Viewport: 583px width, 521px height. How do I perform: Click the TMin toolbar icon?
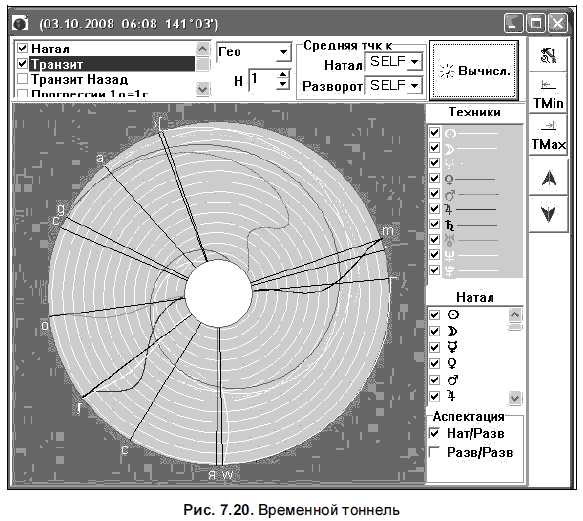pyautogui.click(x=548, y=94)
